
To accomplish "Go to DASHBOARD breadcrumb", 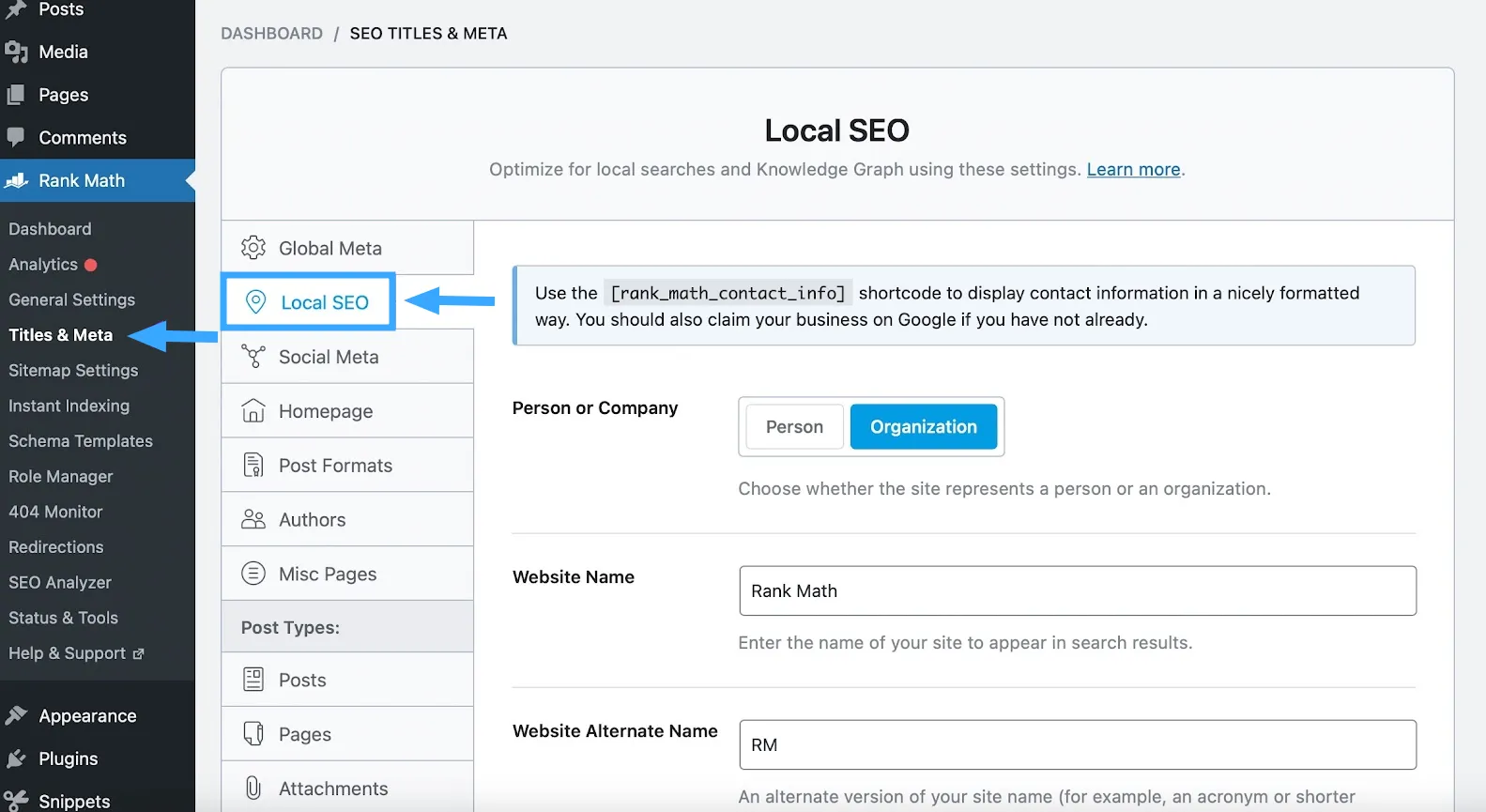I will (x=271, y=33).
